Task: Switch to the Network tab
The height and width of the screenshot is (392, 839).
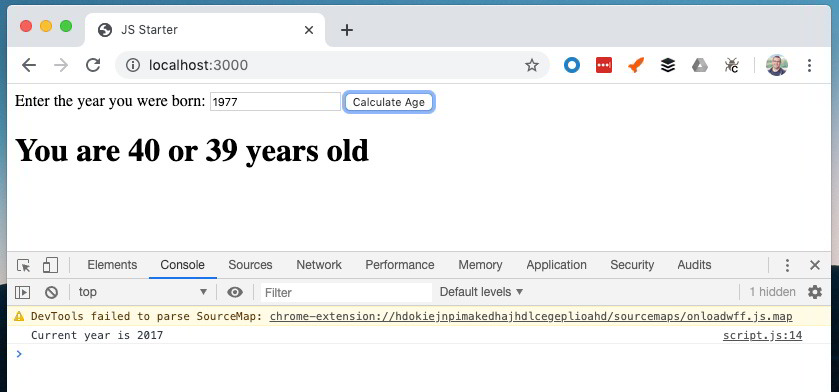Action: tap(319, 265)
